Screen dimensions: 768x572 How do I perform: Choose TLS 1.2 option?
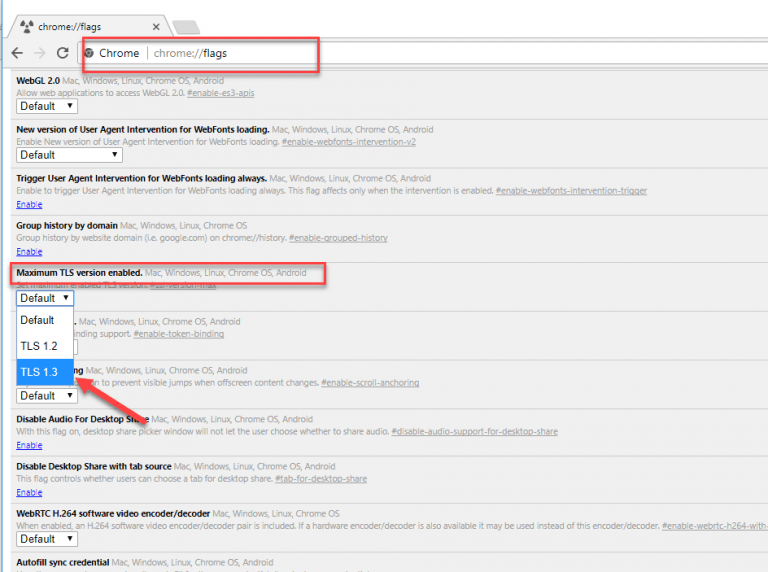45,346
